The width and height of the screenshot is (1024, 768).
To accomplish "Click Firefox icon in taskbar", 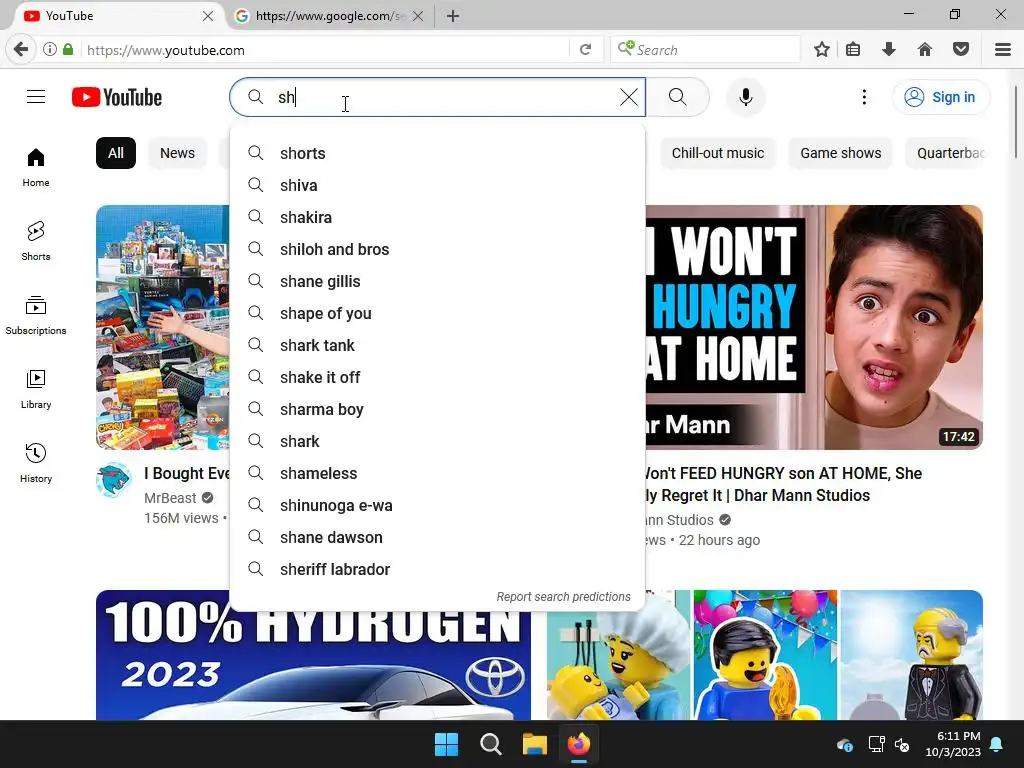I will 579,744.
